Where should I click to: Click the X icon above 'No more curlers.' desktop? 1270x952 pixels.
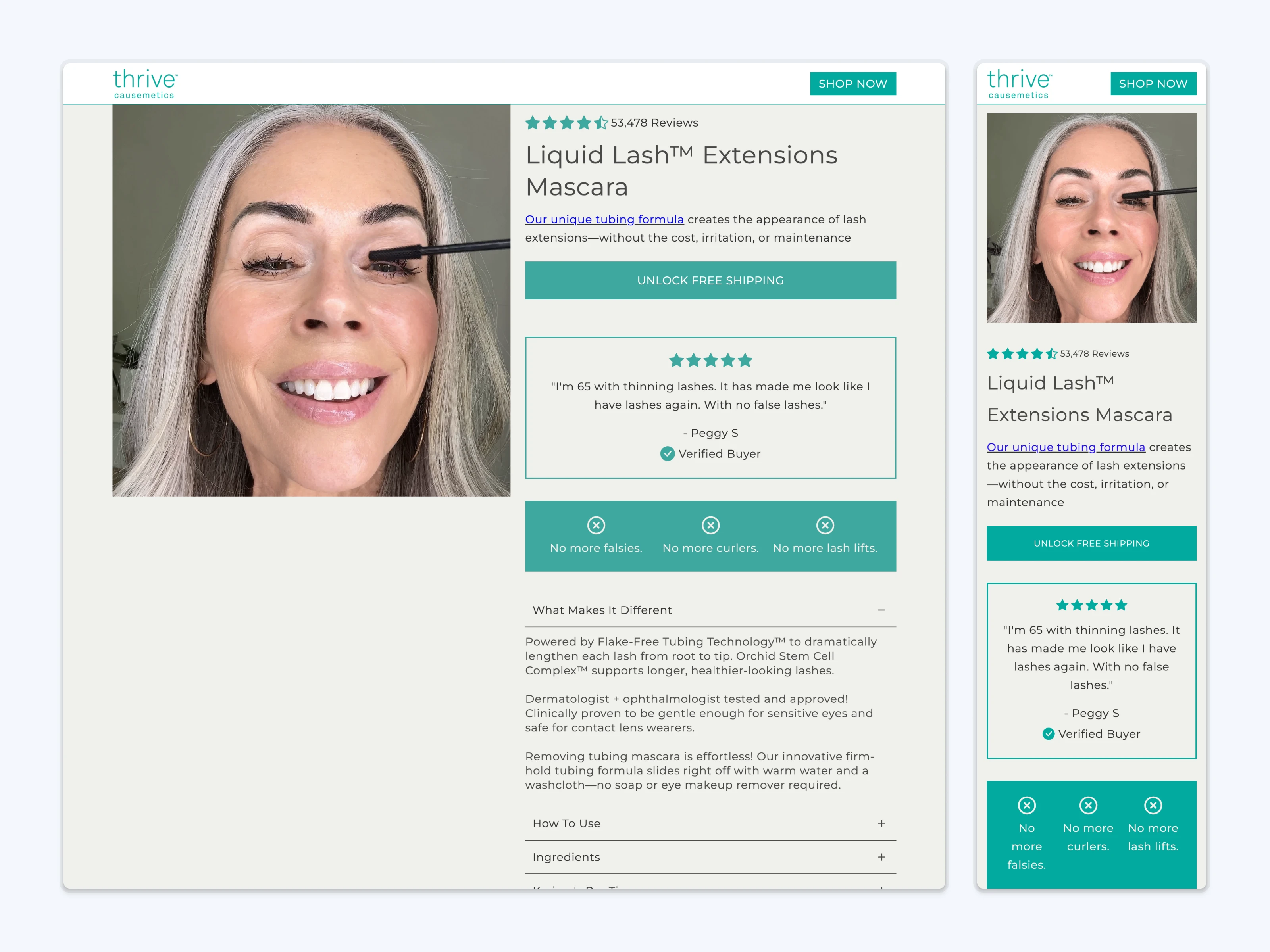pyautogui.click(x=710, y=525)
